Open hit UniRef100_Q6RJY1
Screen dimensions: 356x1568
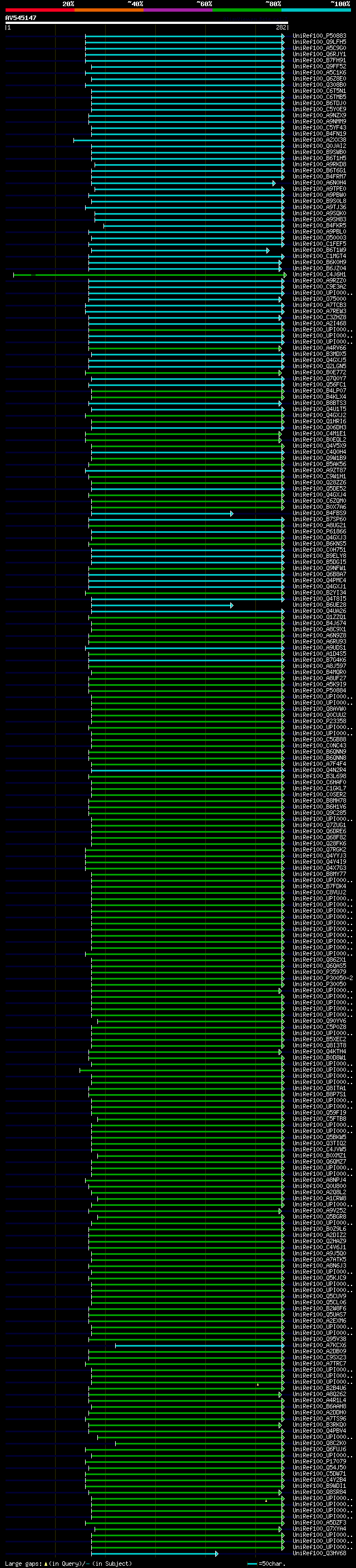(x=319, y=54)
